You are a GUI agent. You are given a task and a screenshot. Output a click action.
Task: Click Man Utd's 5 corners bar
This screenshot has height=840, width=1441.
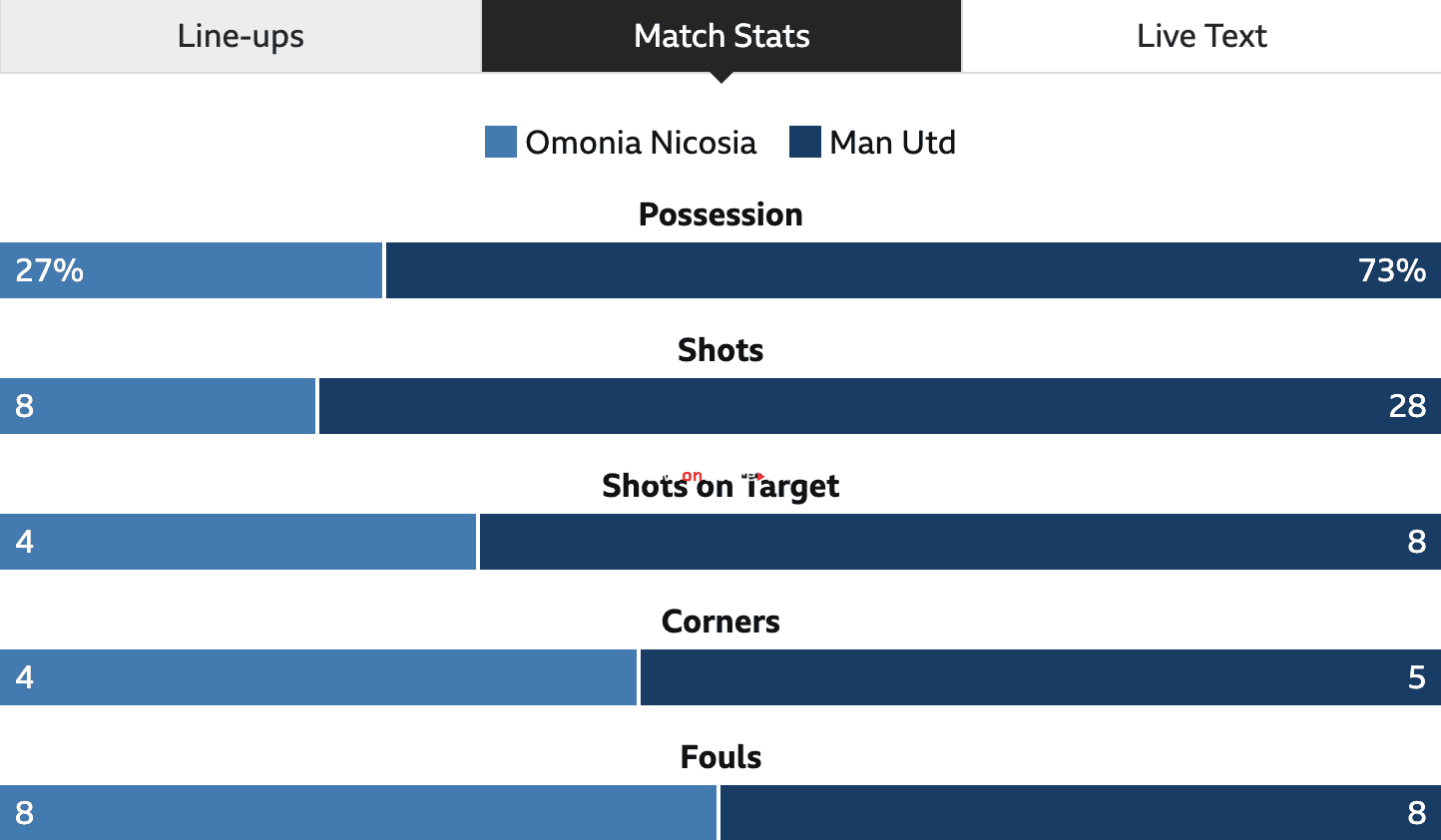1041,677
